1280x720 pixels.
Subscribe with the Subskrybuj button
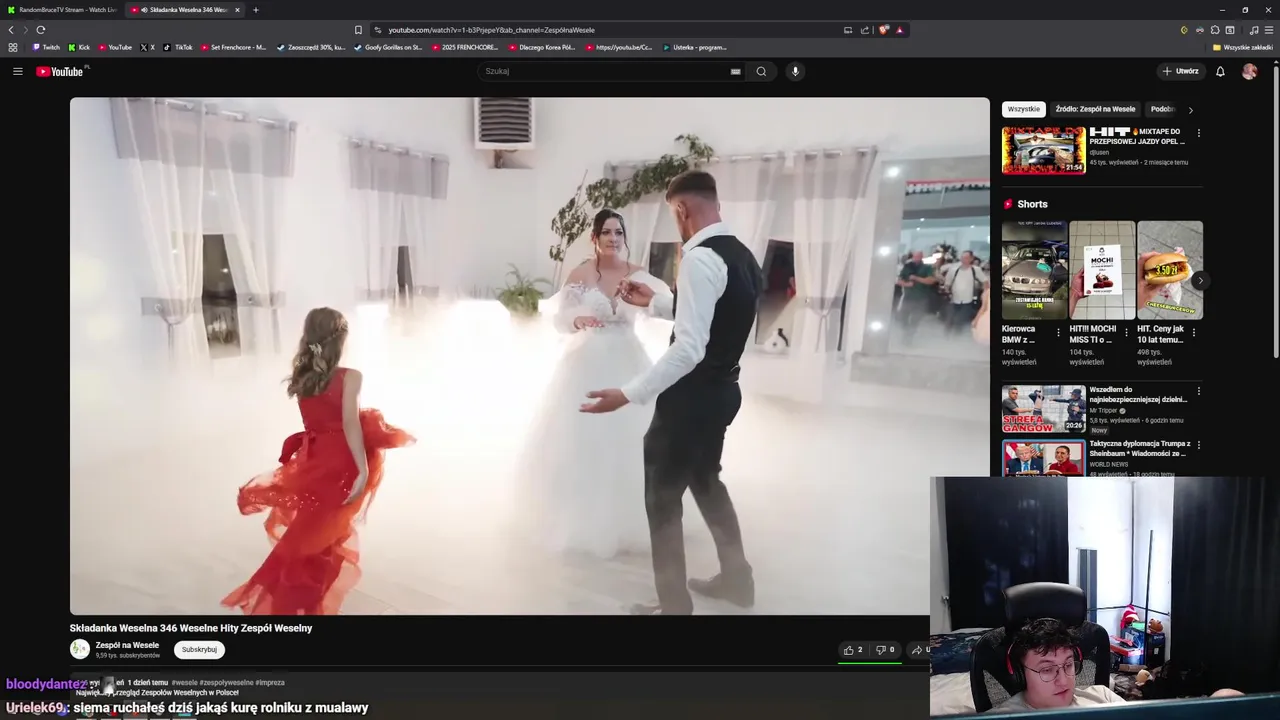pyautogui.click(x=199, y=649)
